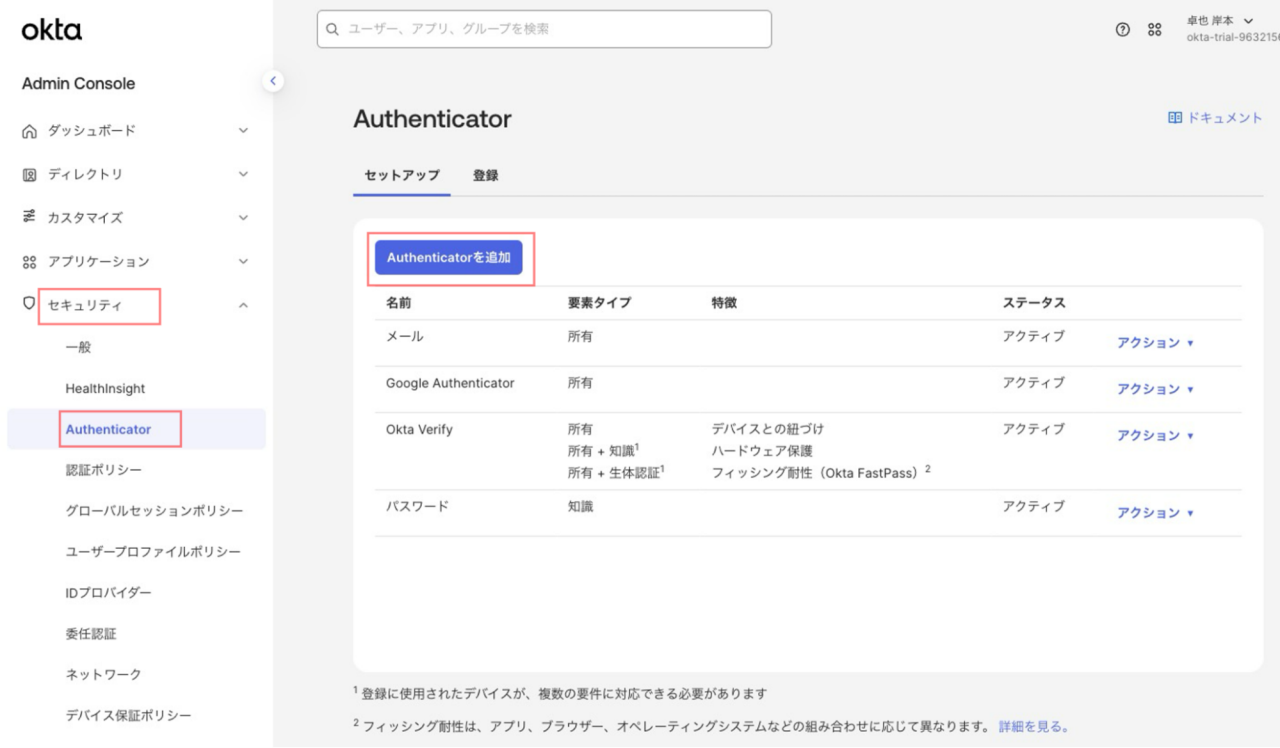This screenshot has width=1280, height=748.
Task: Click the Authenticatorを追加 button
Action: click(x=450, y=257)
